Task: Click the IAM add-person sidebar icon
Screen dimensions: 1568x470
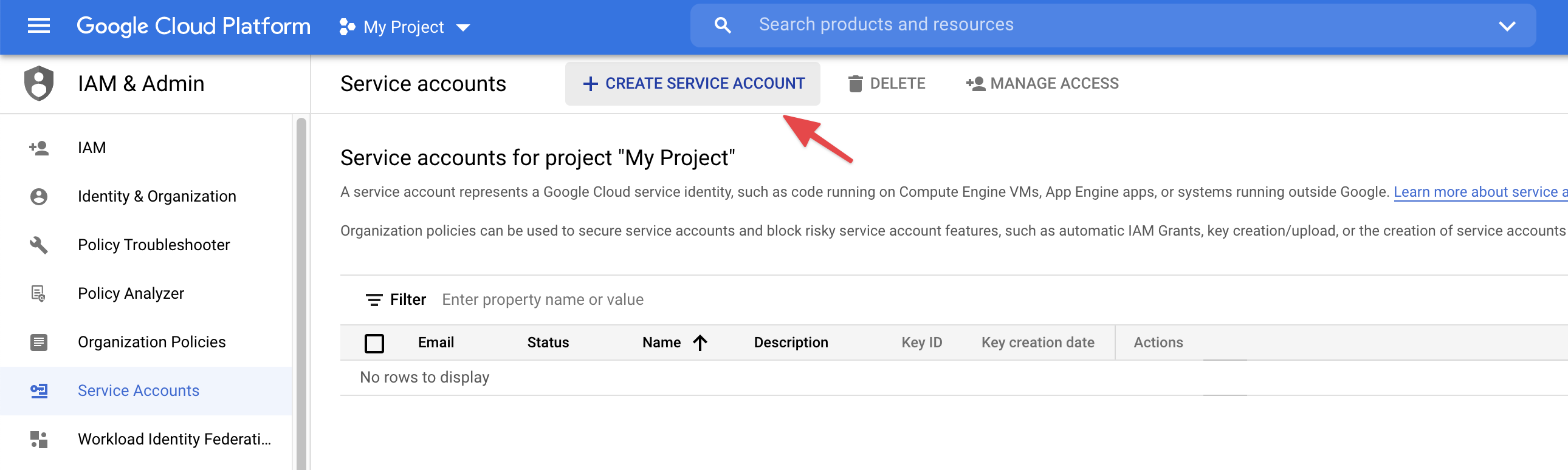Action: point(39,148)
